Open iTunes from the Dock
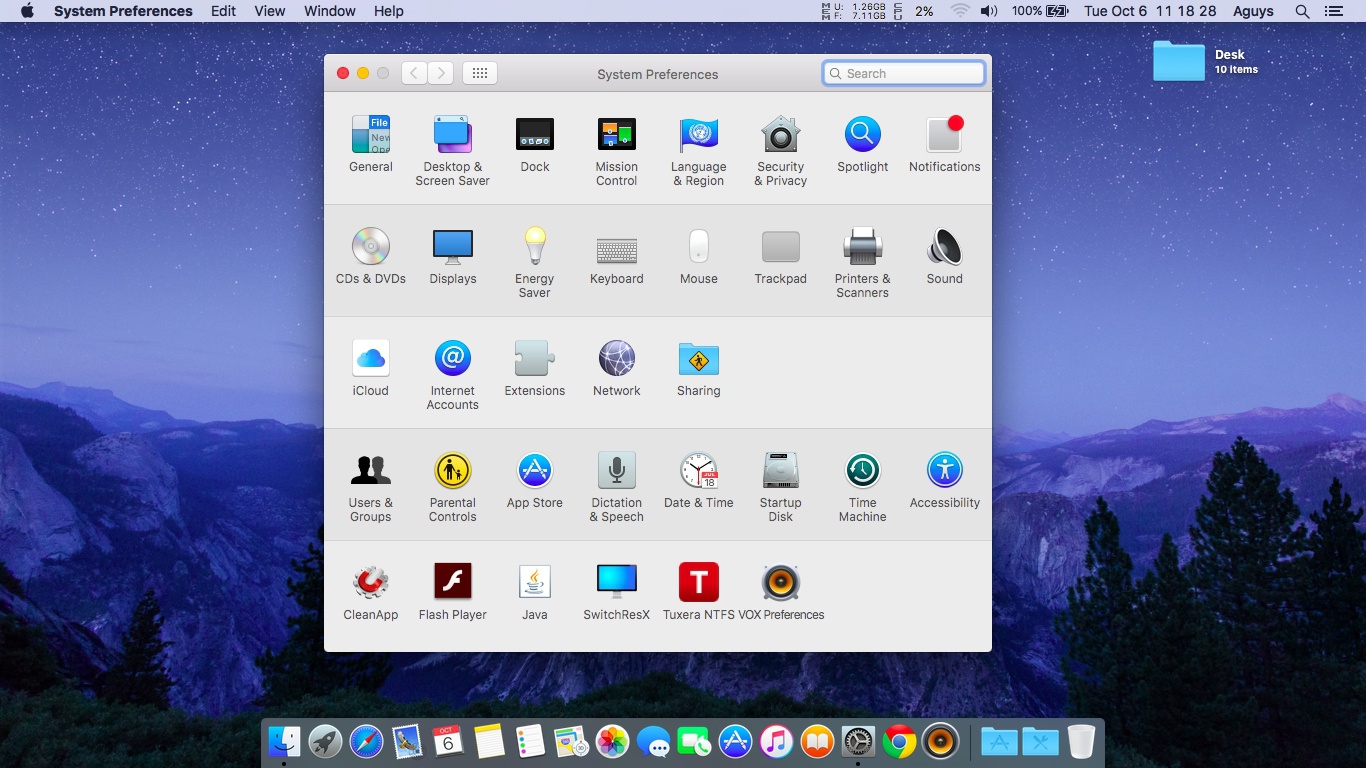 [x=776, y=741]
